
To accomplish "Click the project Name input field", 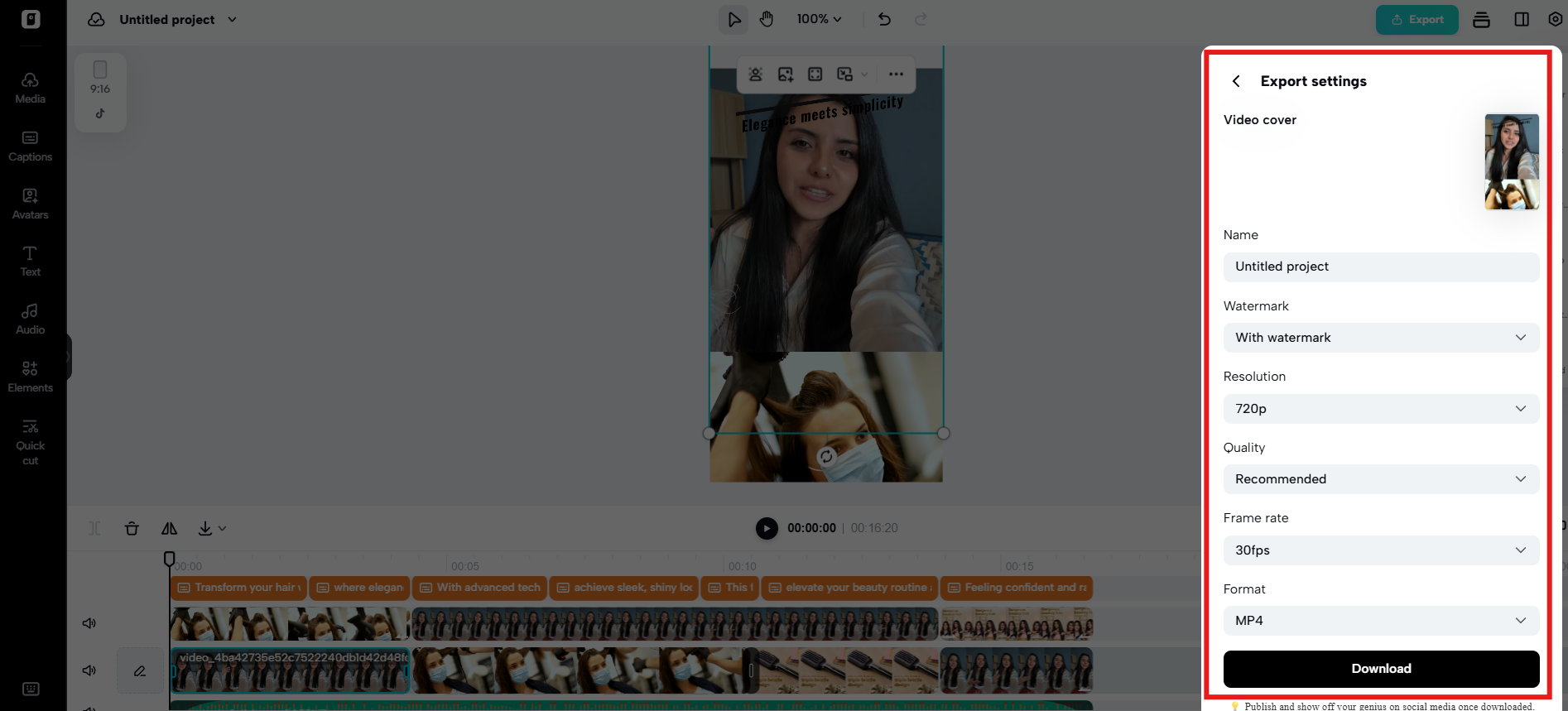I will (1381, 267).
